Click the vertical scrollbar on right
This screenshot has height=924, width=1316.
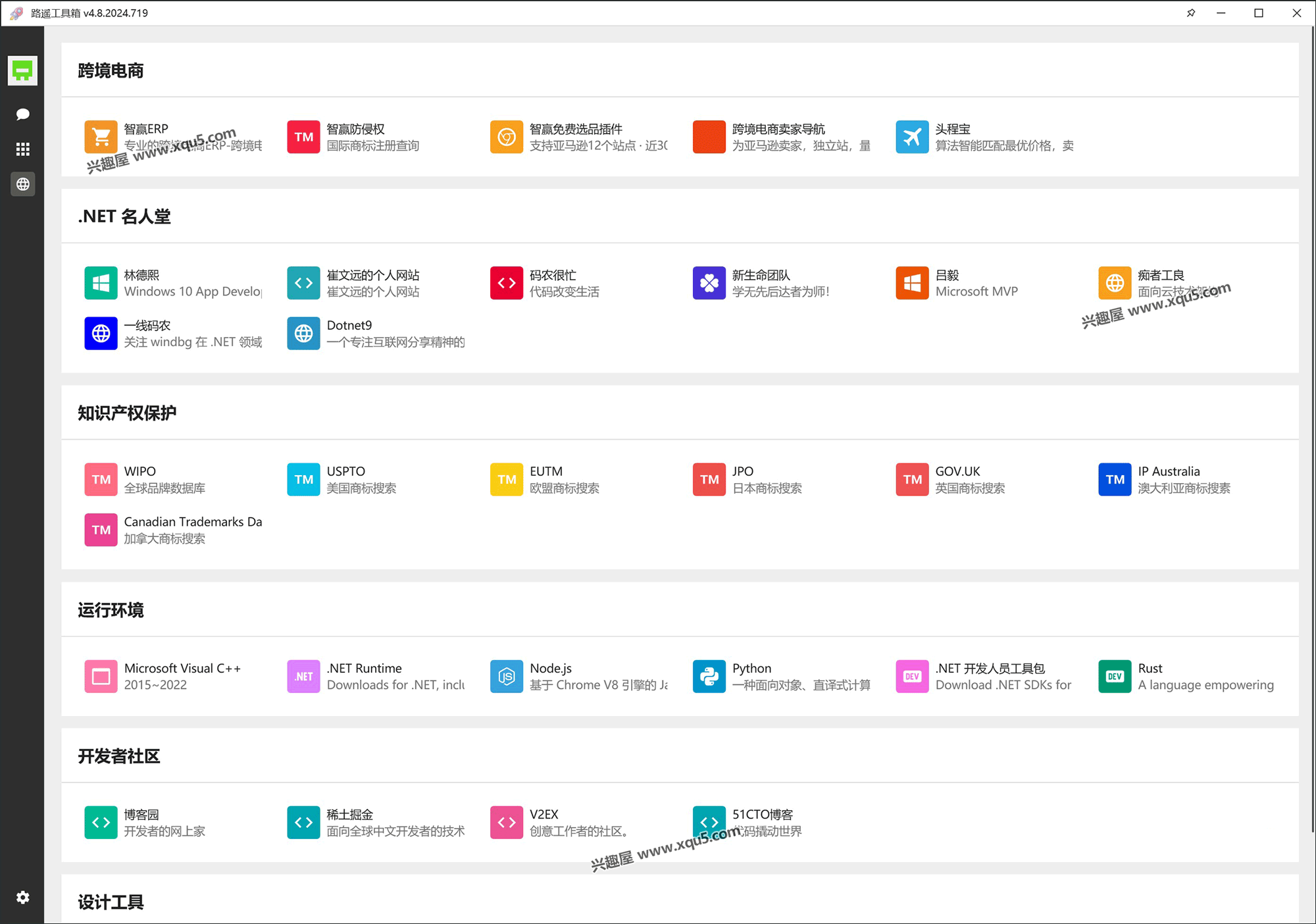point(1312,428)
